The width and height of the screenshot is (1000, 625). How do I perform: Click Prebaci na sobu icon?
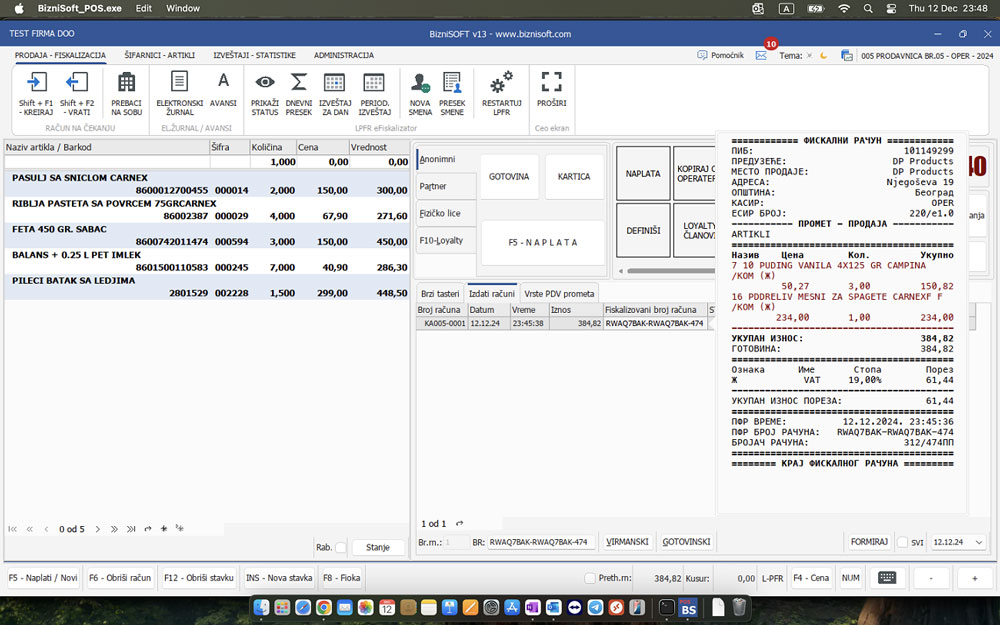[x=126, y=83]
